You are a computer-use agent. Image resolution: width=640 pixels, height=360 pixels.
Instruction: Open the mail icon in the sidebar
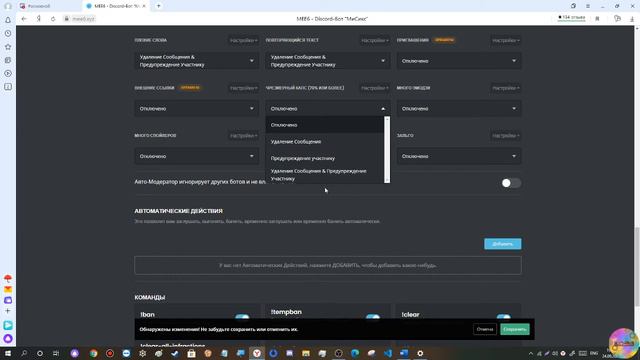tap(8, 289)
